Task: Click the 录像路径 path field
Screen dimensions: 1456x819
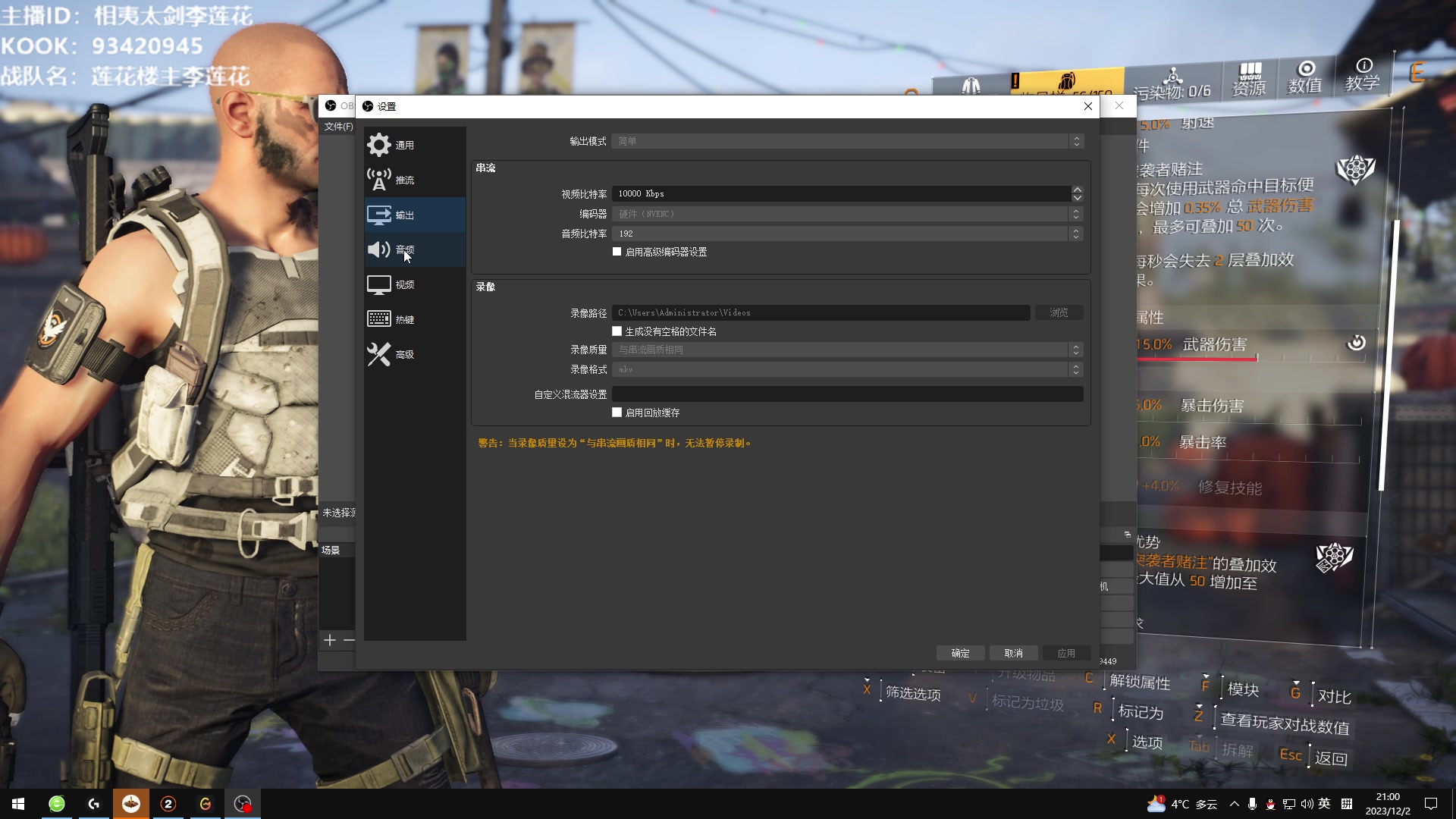Action: point(821,312)
